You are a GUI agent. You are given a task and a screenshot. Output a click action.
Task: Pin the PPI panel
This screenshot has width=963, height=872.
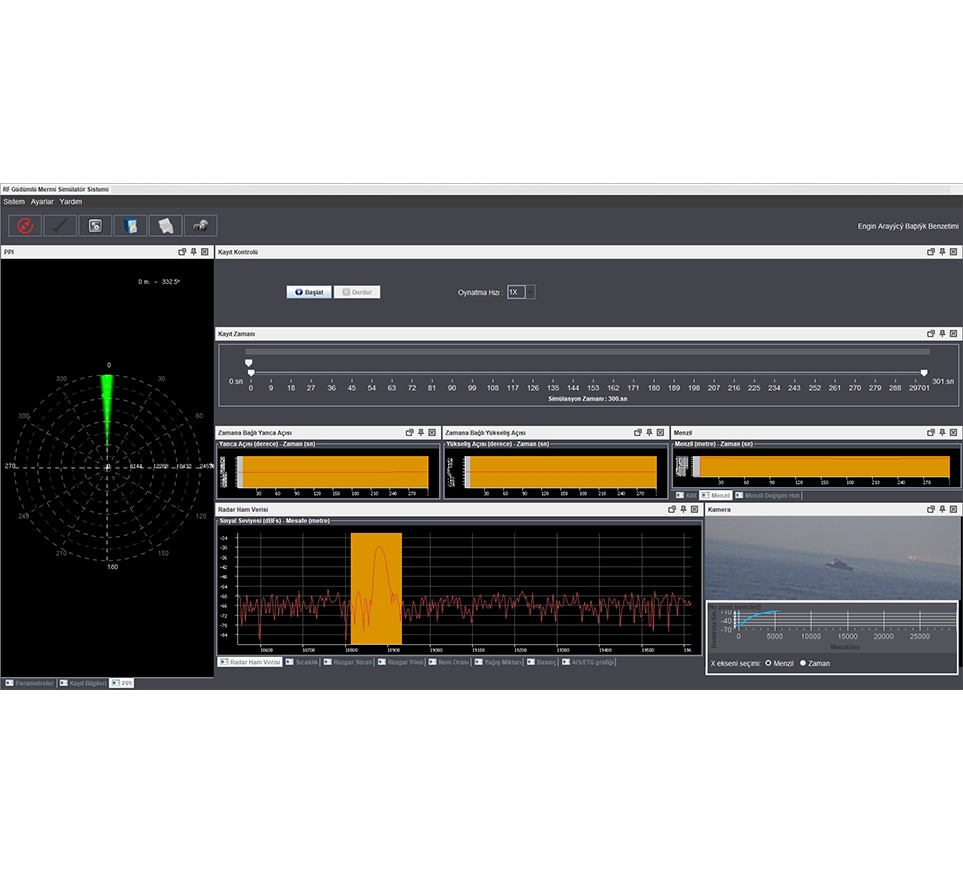point(193,252)
